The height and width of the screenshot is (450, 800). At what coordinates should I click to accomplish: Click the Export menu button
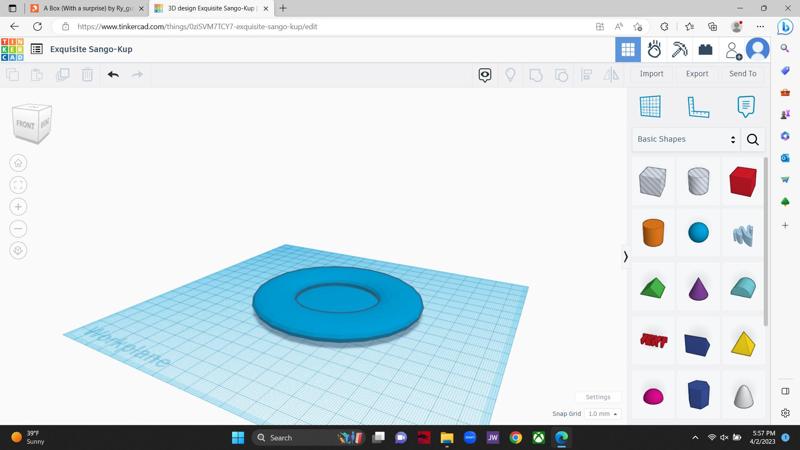pyautogui.click(x=697, y=74)
